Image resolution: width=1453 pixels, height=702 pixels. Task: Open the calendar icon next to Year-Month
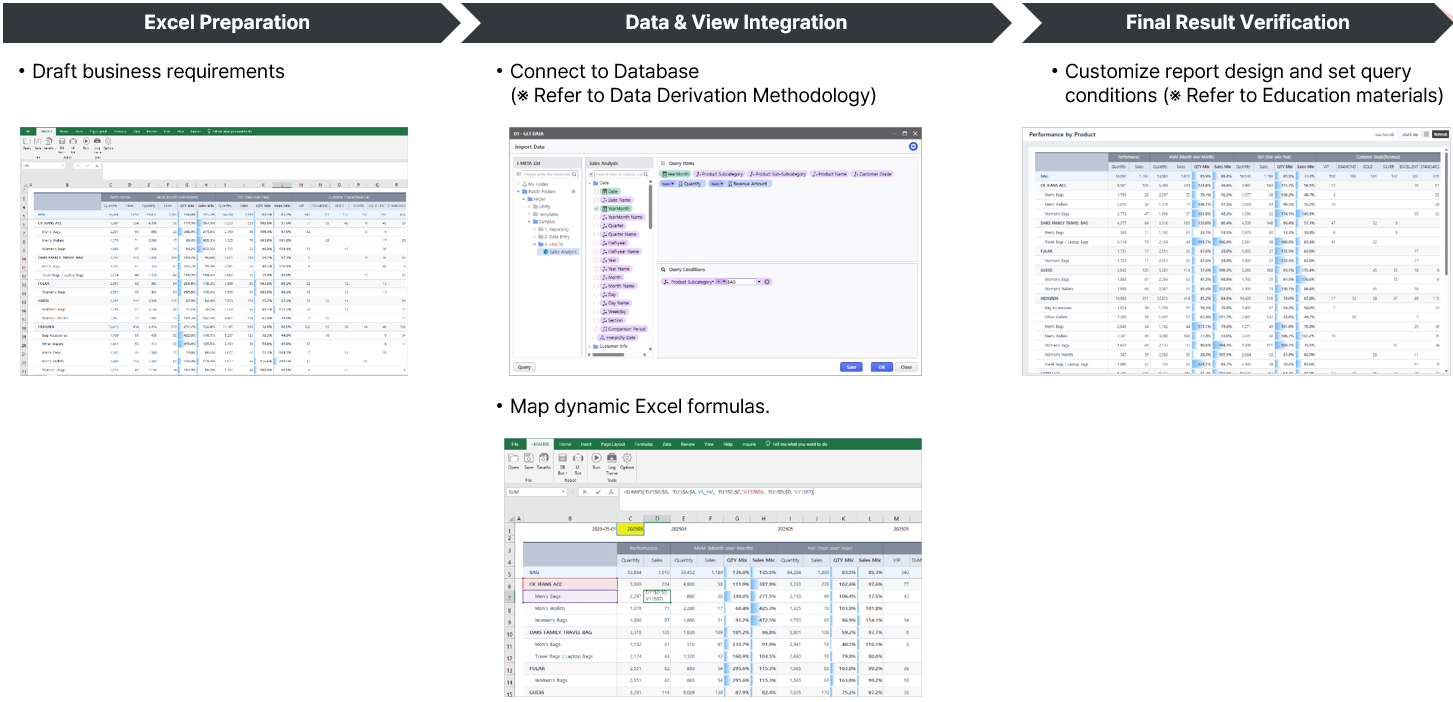click(1426, 134)
